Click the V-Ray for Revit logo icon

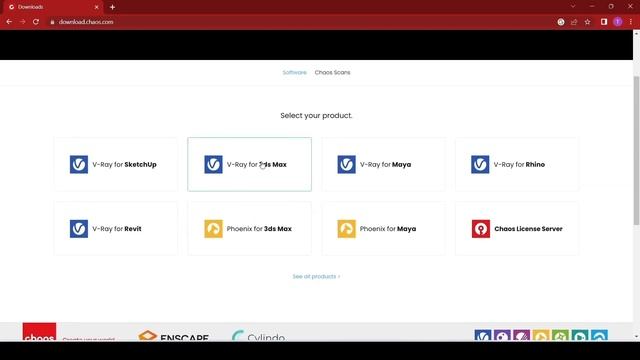[79, 229]
